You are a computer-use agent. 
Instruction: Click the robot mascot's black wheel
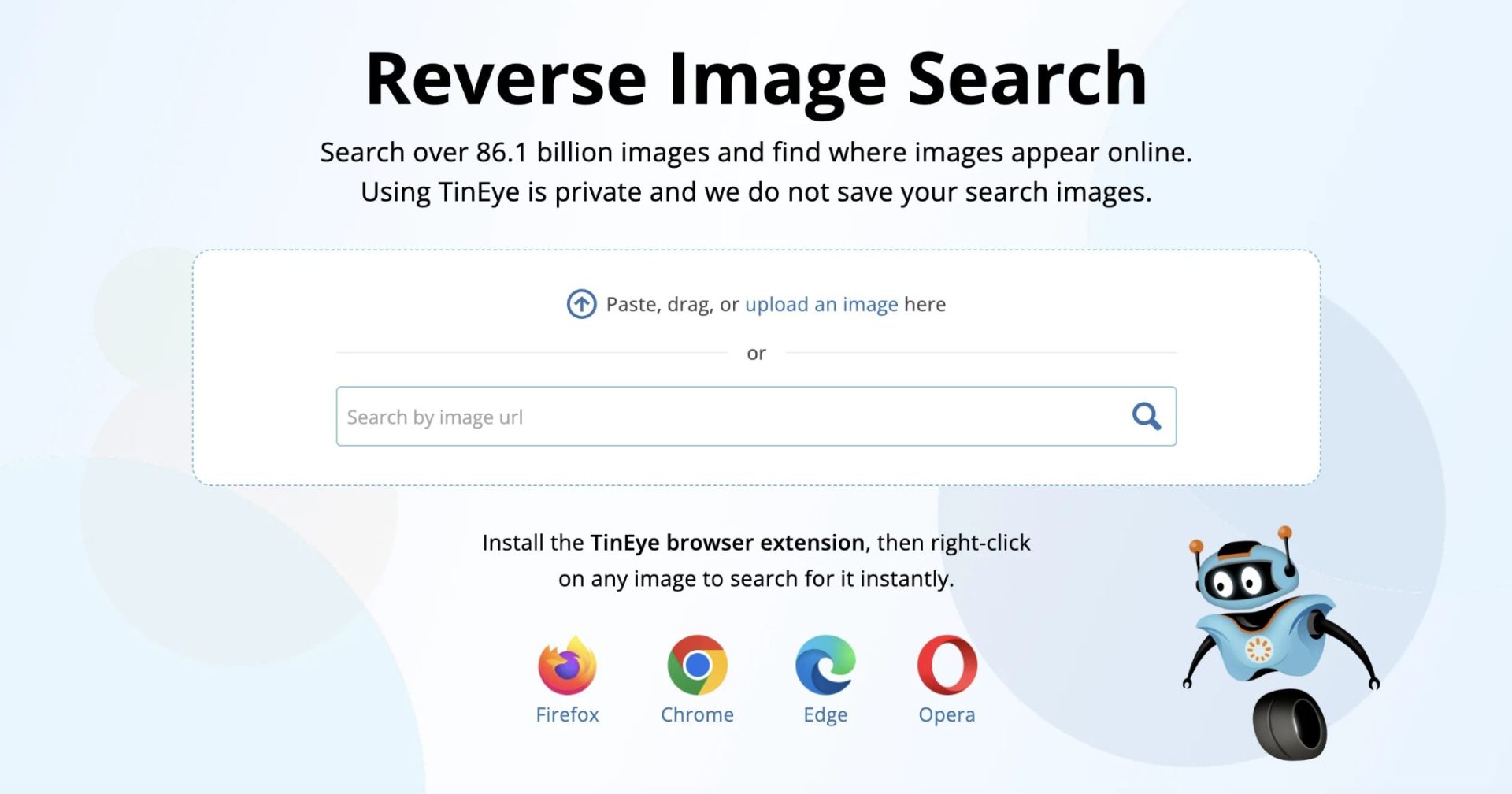(1289, 725)
